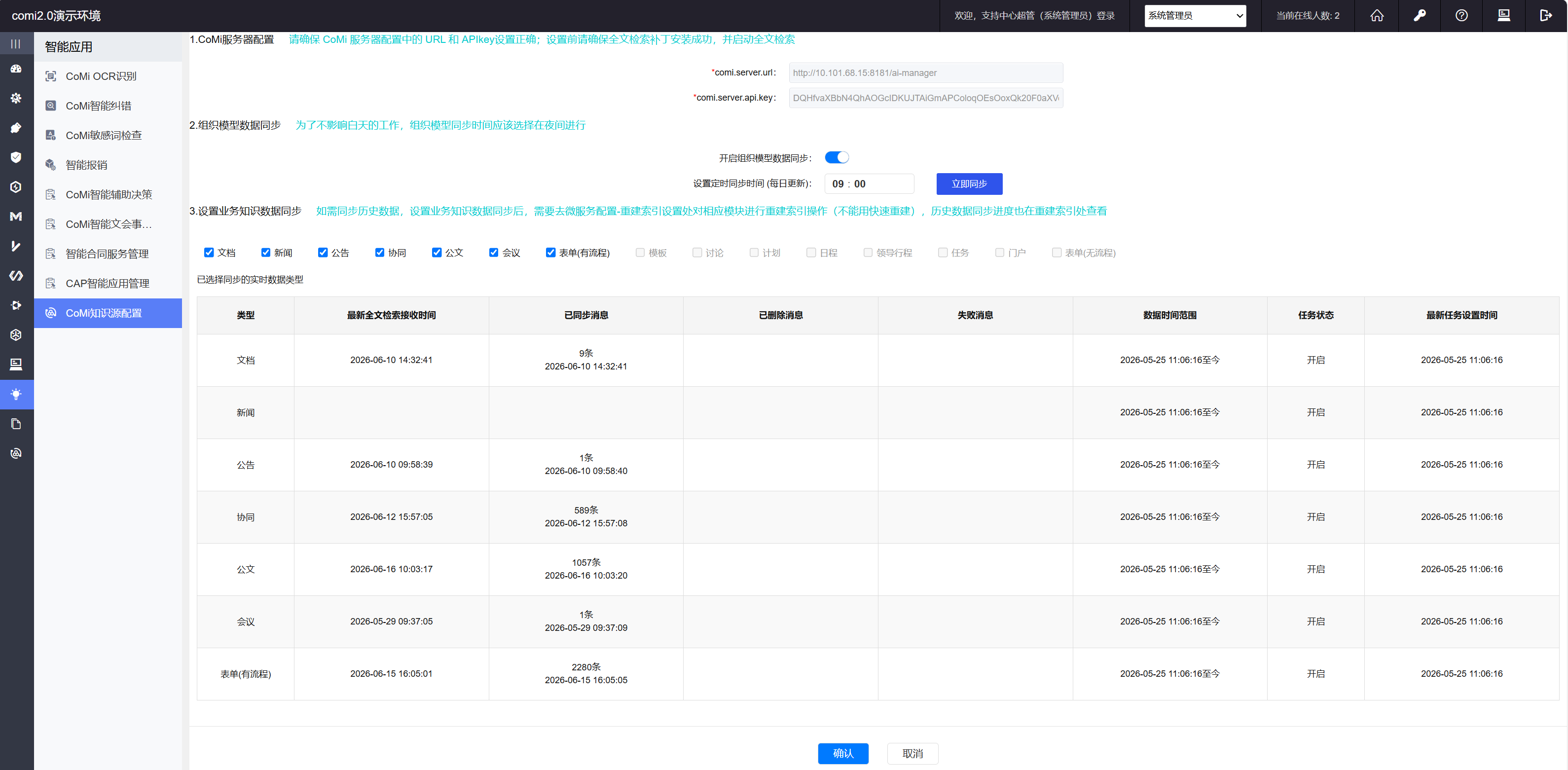1568x770 pixels.
Task: Check the 讨论 checkbox
Action: 697,252
